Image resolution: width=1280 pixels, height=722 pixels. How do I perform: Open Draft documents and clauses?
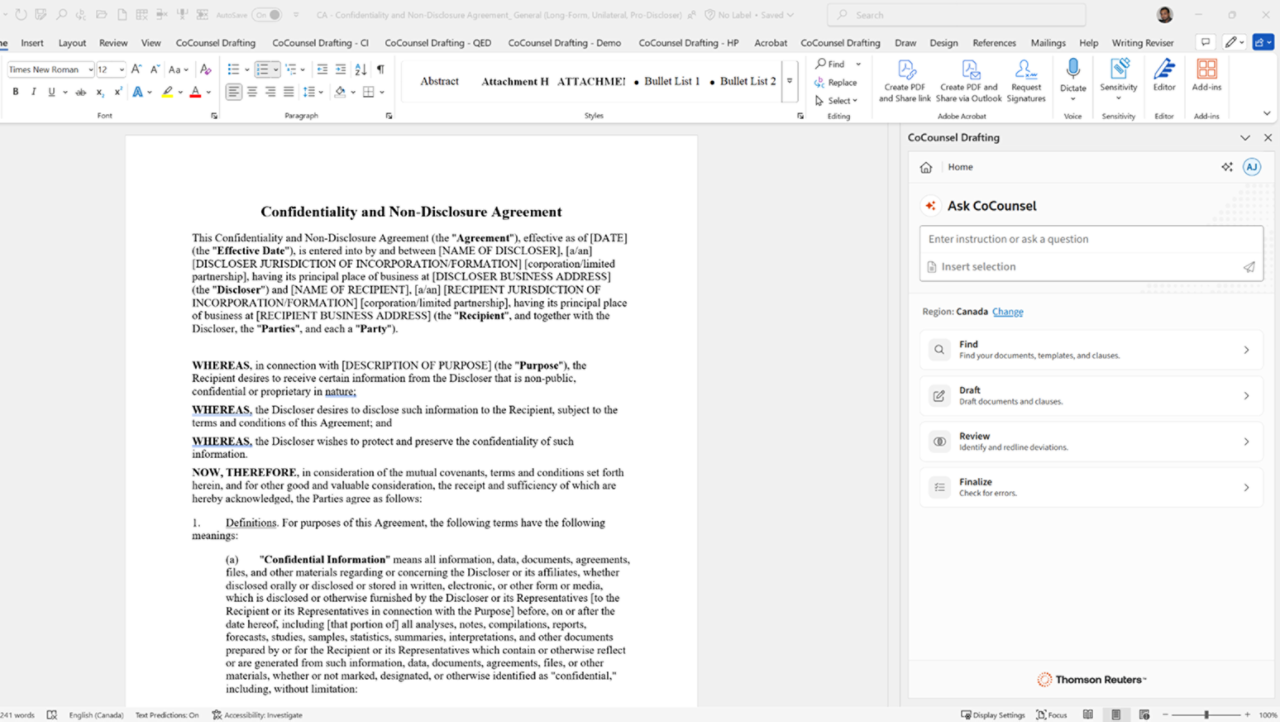[x=1091, y=396]
